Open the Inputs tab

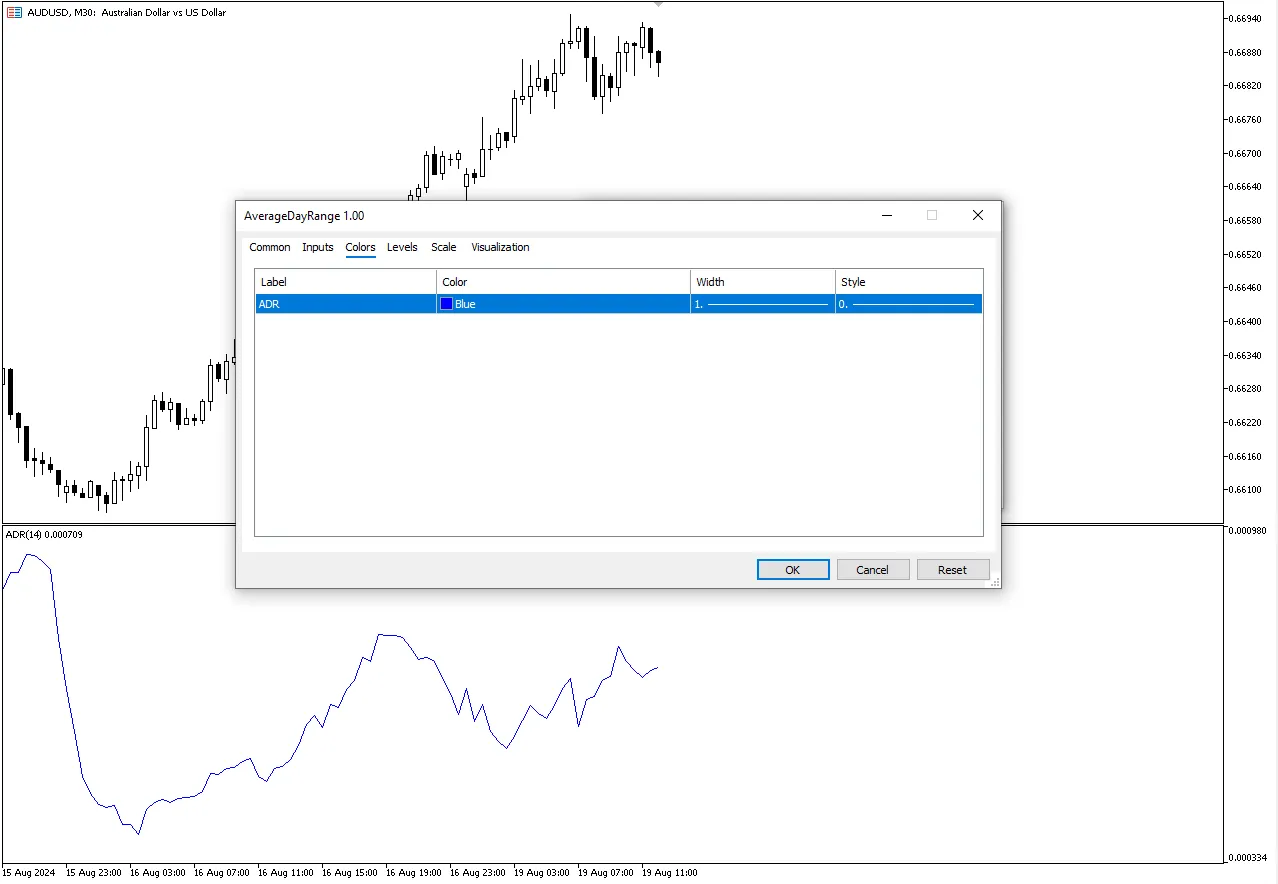[318, 247]
